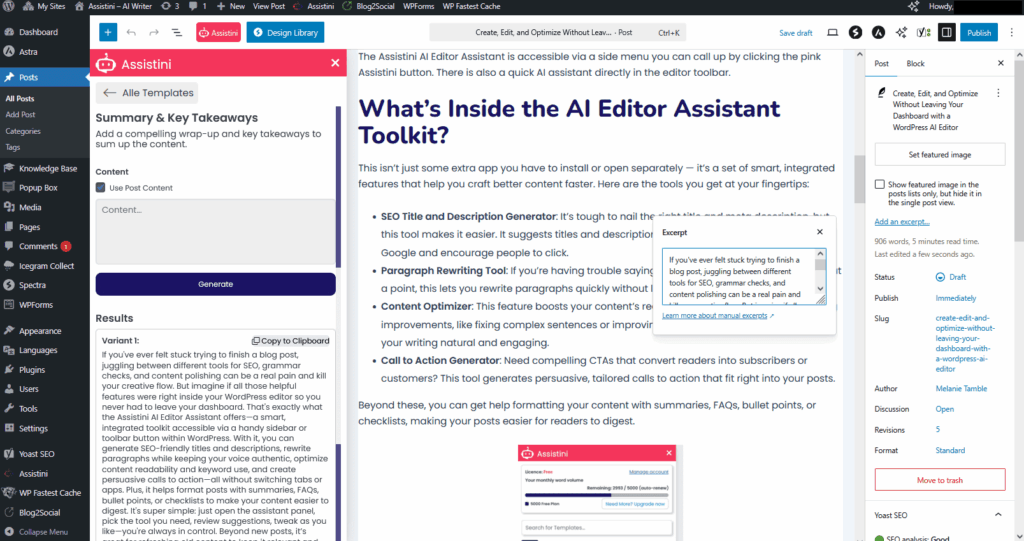Viewport: 1024px width, 541px height.
Task: Open the command palette document title bar
Action: coord(557,32)
